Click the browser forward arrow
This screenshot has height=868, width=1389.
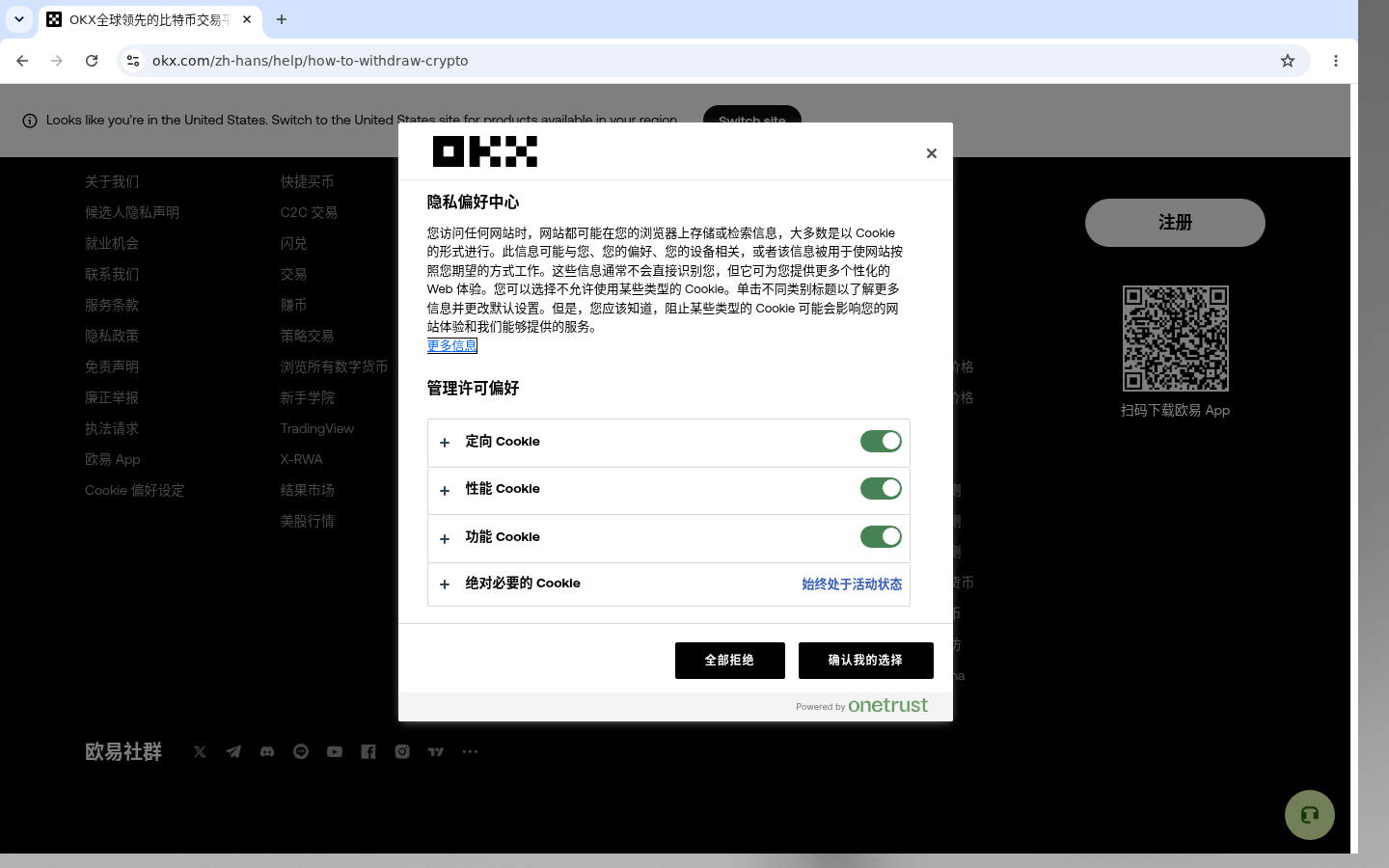coord(57,61)
